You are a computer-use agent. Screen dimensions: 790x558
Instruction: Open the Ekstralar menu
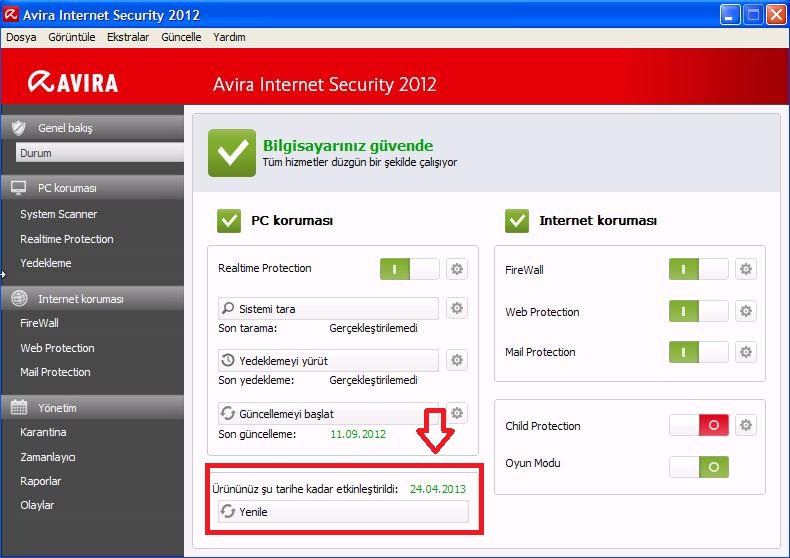(128, 37)
